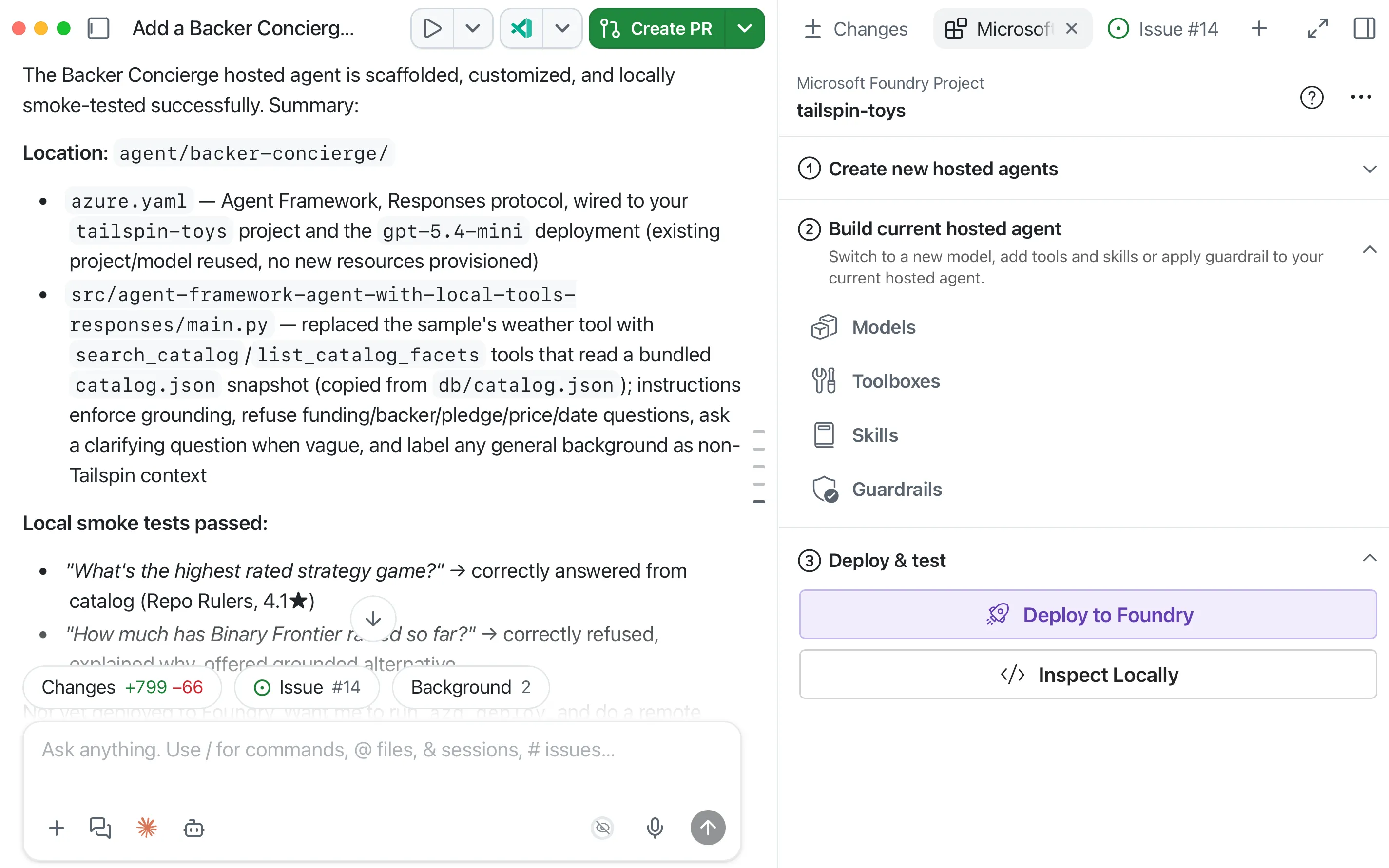Image resolution: width=1389 pixels, height=868 pixels.
Task: Click the Microsoft Foundry Project label
Action: (890, 83)
